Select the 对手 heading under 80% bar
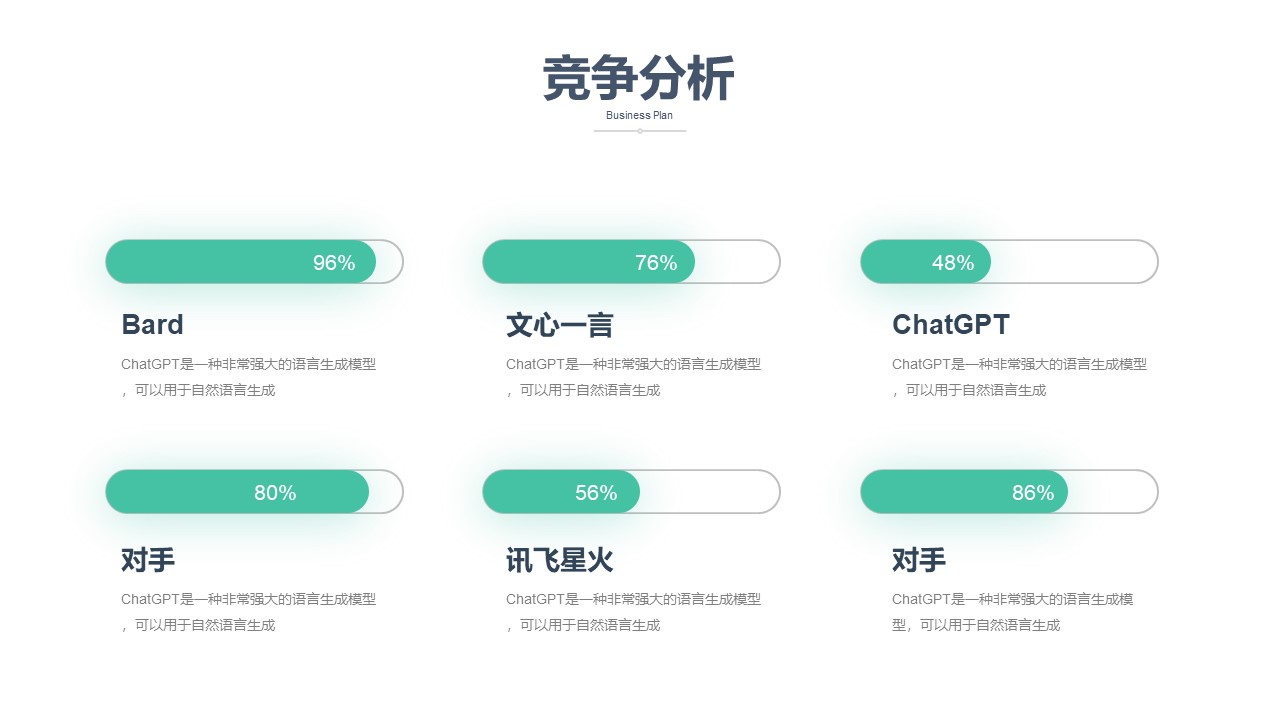The width and height of the screenshot is (1280, 720). pyautogui.click(x=148, y=560)
